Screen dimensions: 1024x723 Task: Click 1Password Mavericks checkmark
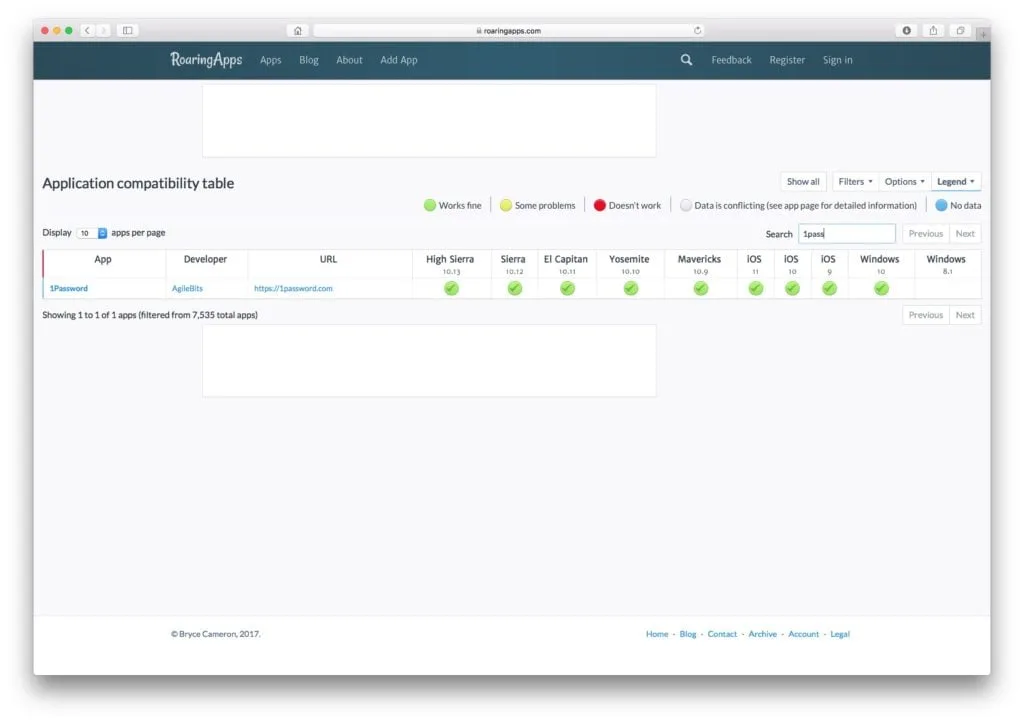(x=700, y=288)
